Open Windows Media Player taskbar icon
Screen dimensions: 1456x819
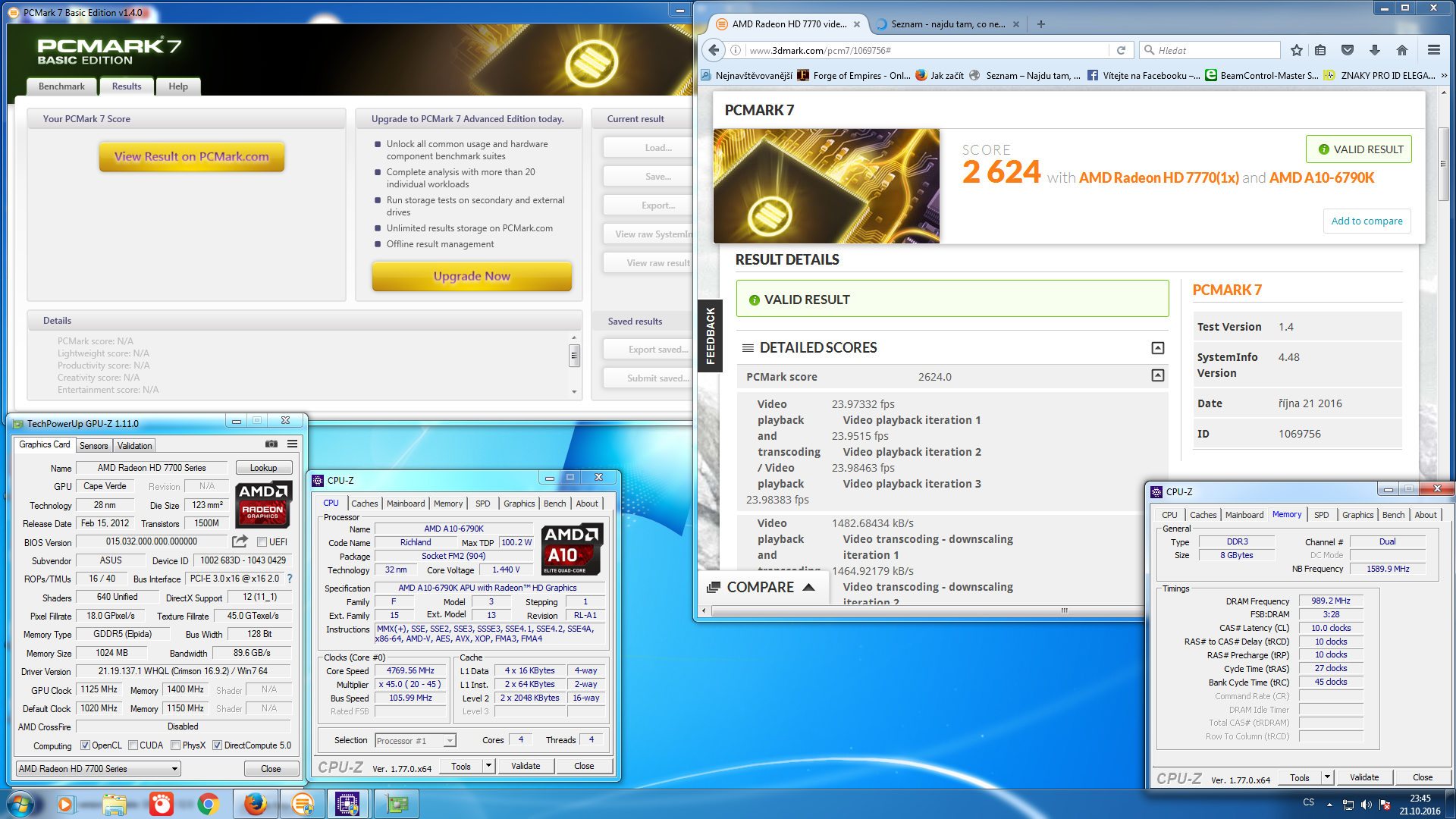pos(65,804)
